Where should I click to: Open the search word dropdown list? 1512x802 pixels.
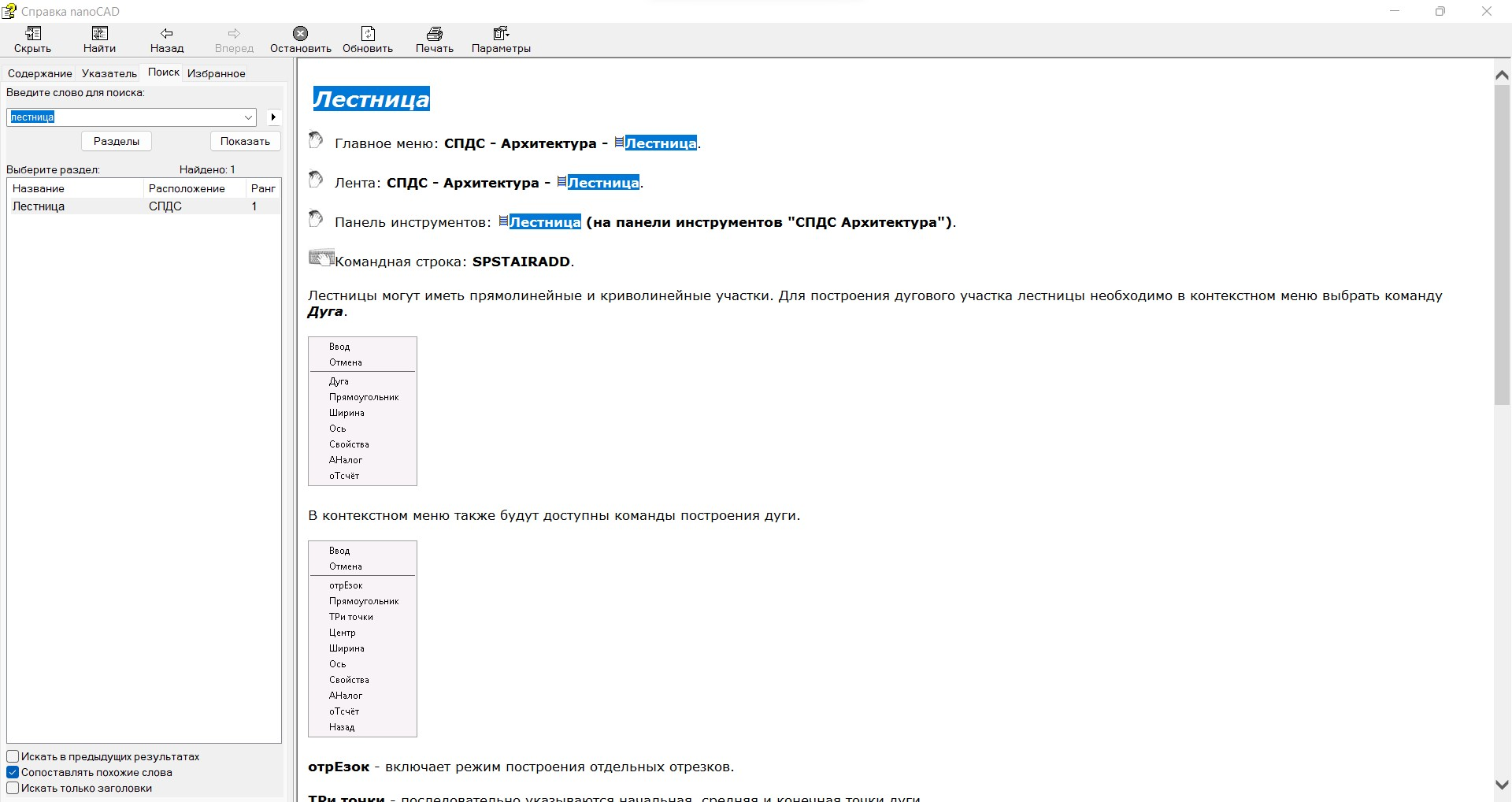point(249,117)
